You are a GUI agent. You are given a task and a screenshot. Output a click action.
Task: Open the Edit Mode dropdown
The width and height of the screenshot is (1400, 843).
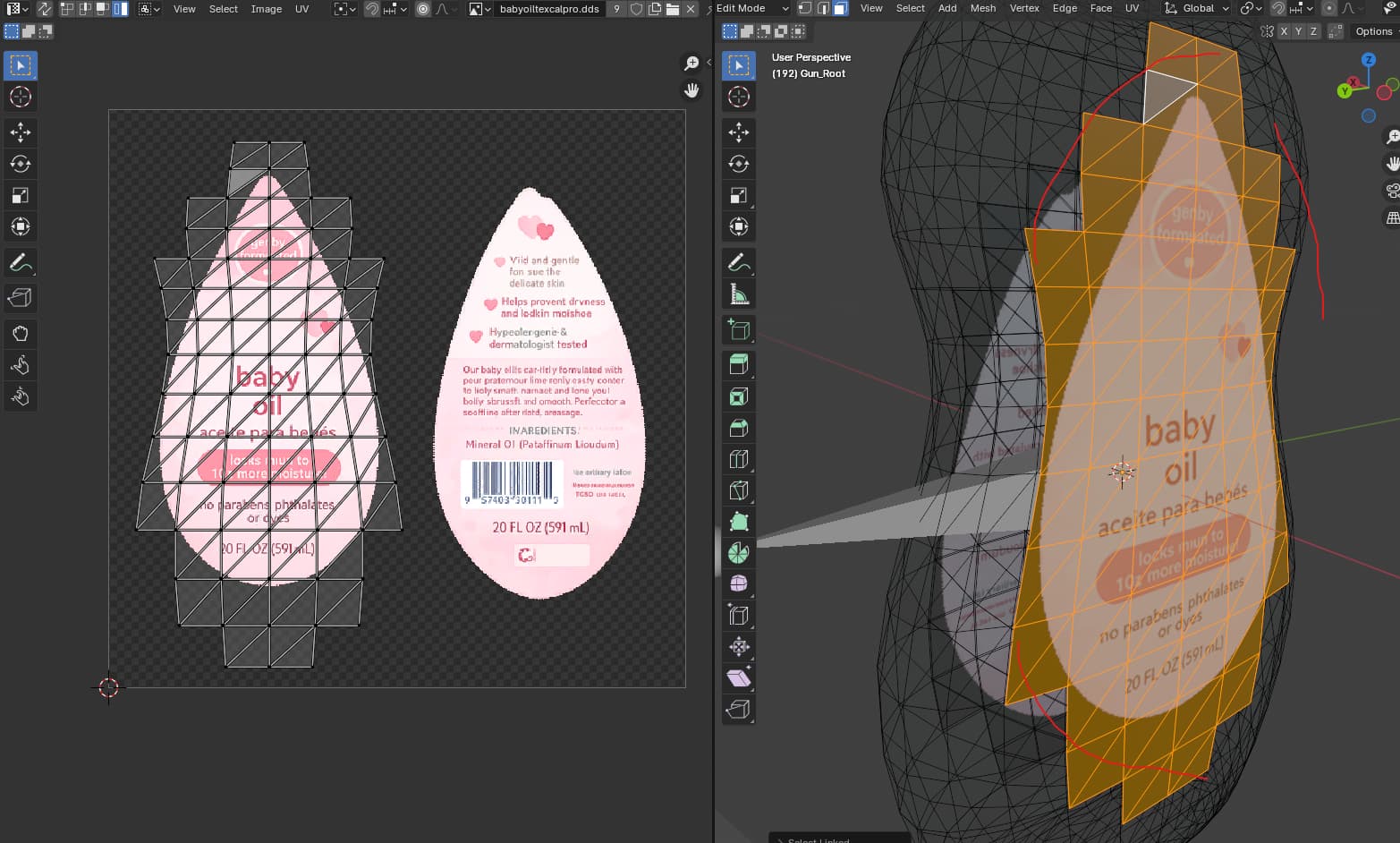751,8
